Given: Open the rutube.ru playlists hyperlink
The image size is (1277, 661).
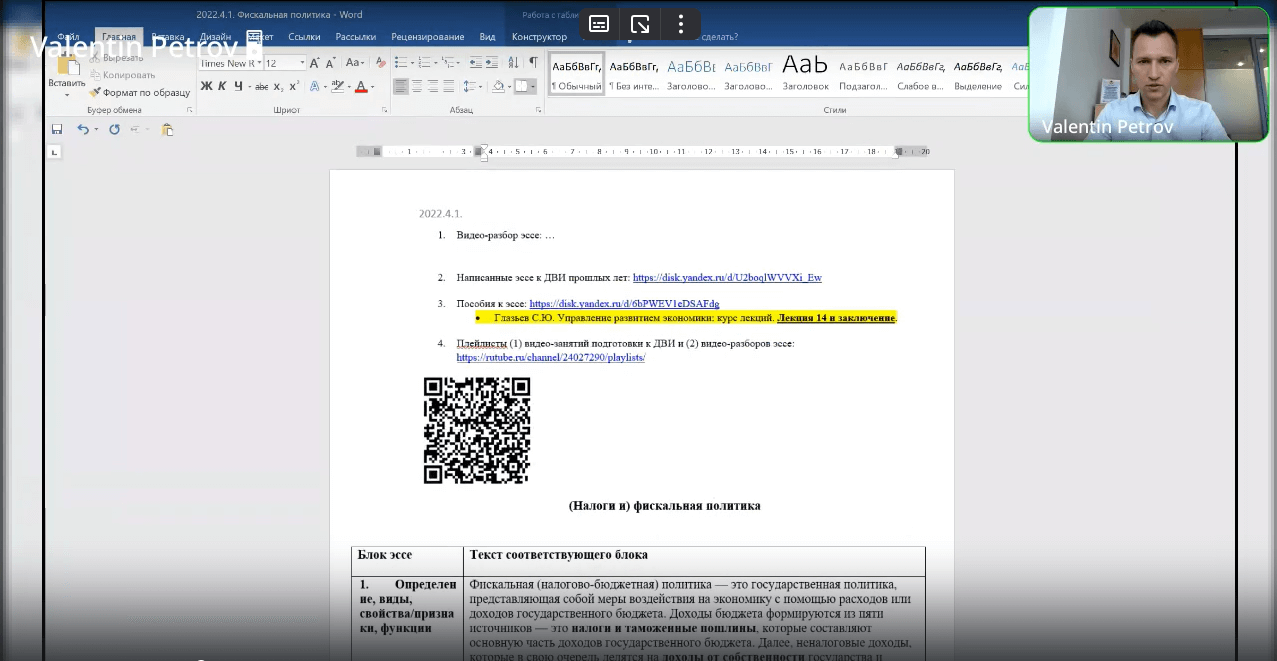Looking at the screenshot, I should pos(550,357).
